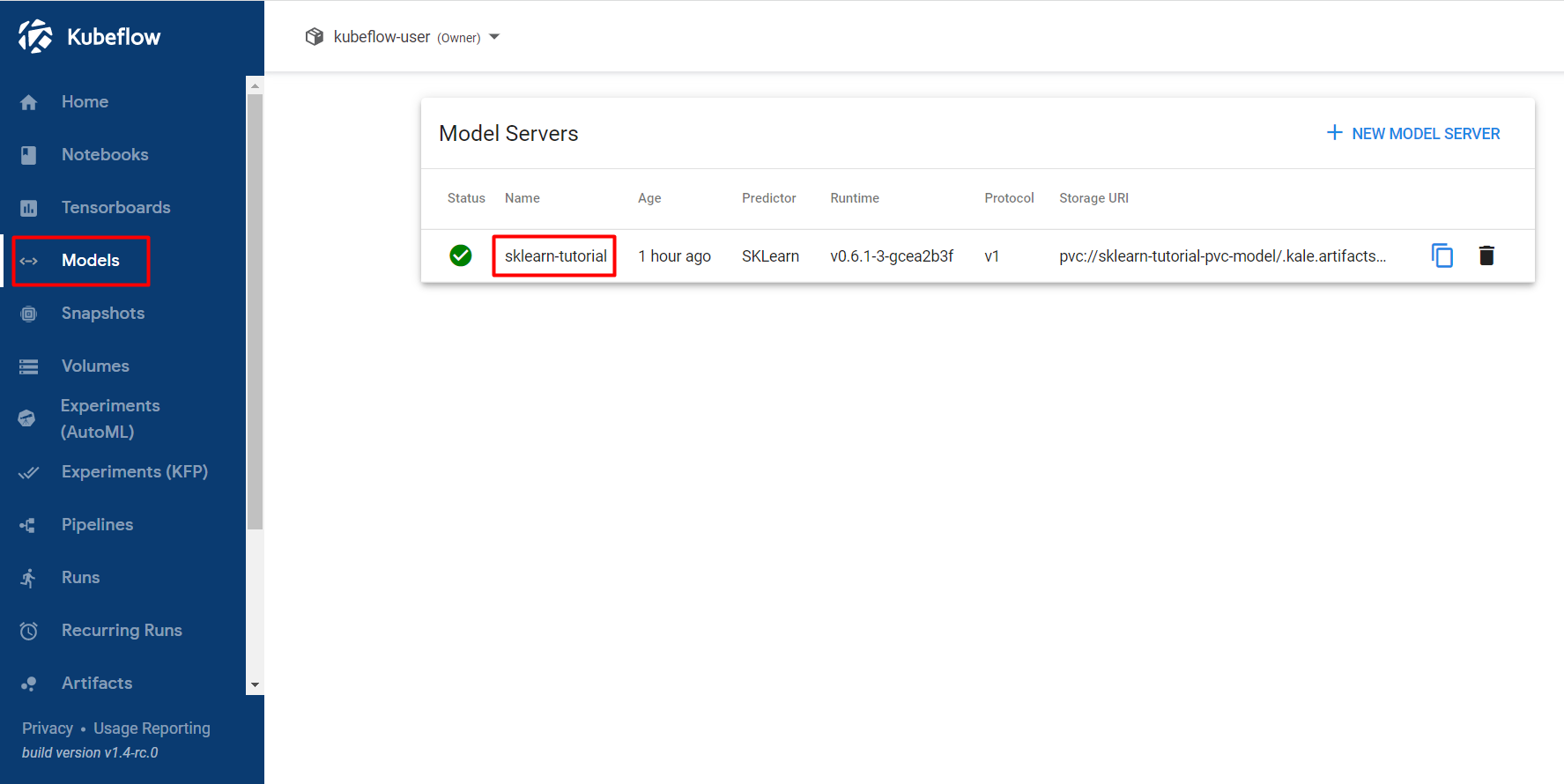
Task: Click the pvc://sklearn-tutorial-pvc-model storage URI
Action: pos(1222,256)
